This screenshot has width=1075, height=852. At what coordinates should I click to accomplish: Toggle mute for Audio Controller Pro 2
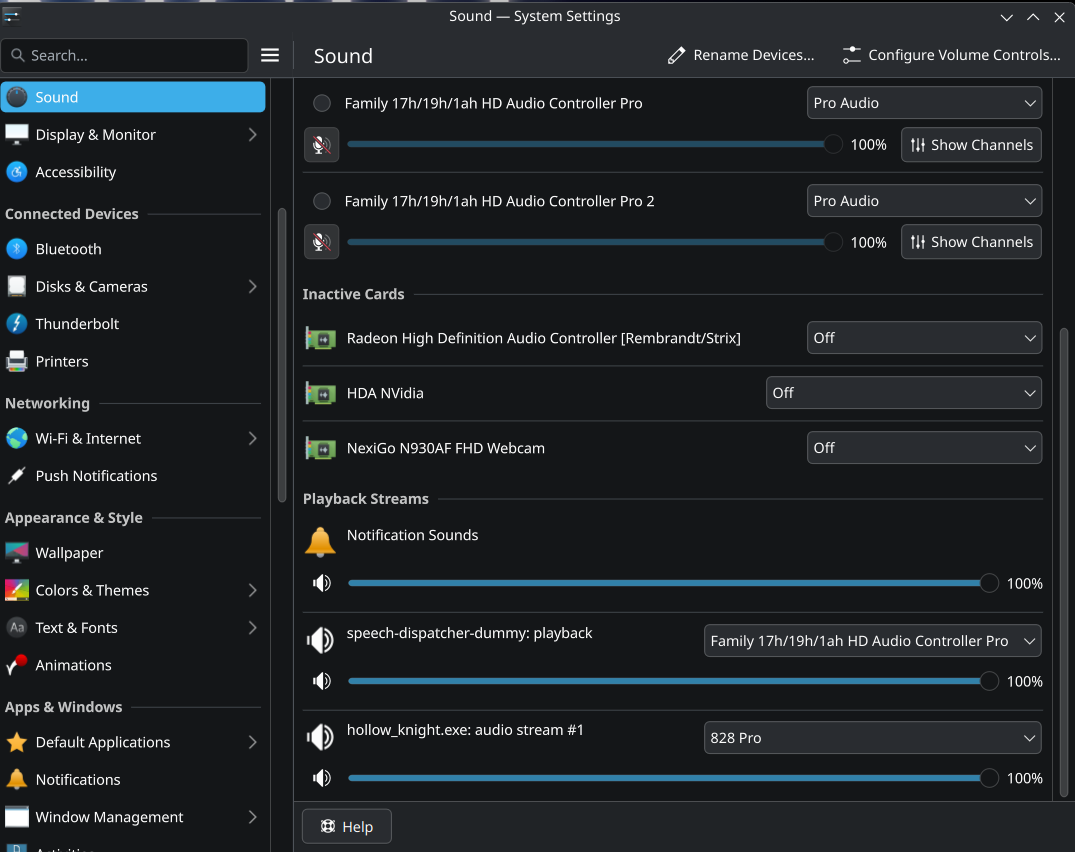pyautogui.click(x=322, y=242)
